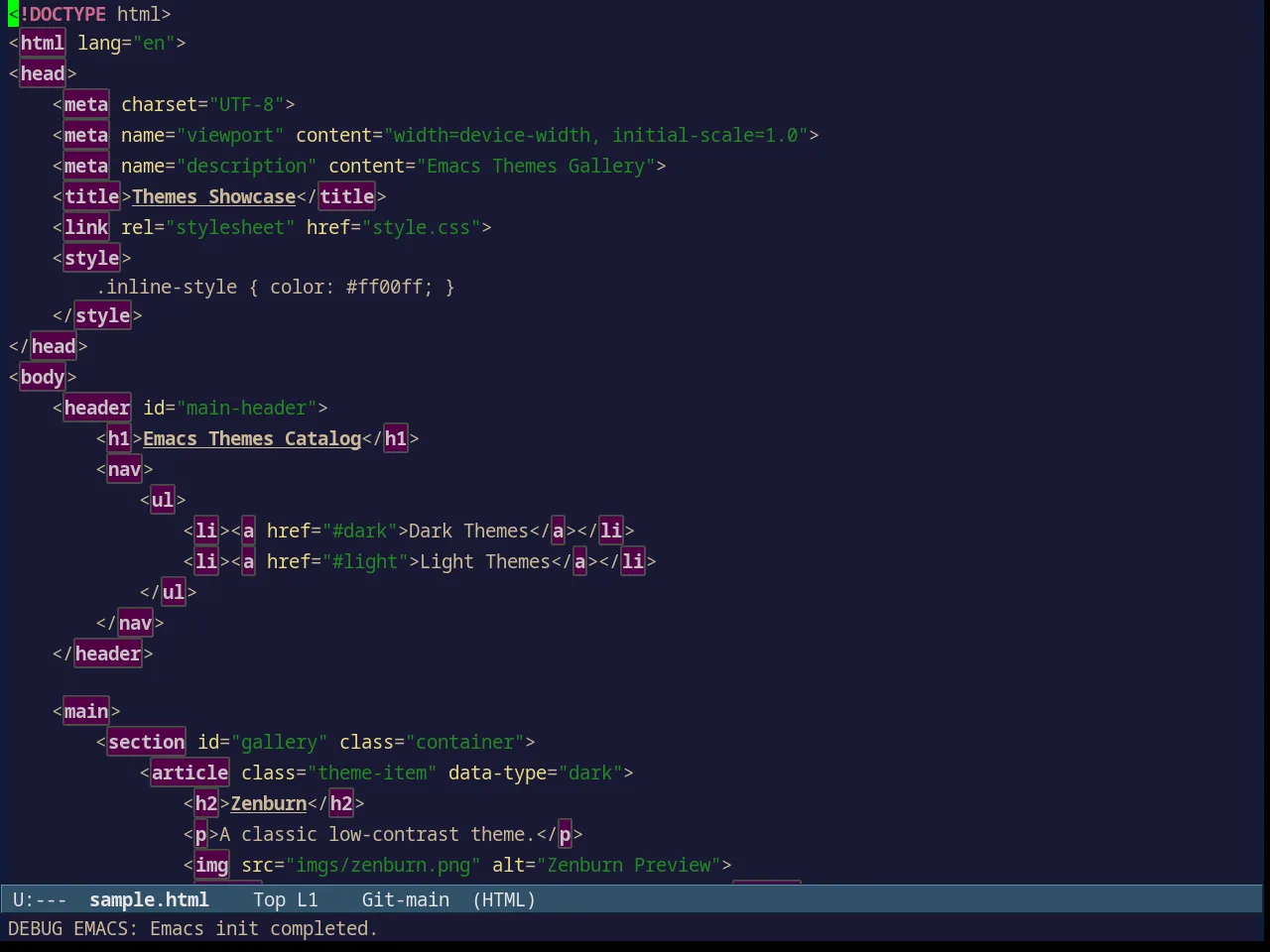
Task: Click the "Zenburn Preview" alt value
Action: [629, 865]
